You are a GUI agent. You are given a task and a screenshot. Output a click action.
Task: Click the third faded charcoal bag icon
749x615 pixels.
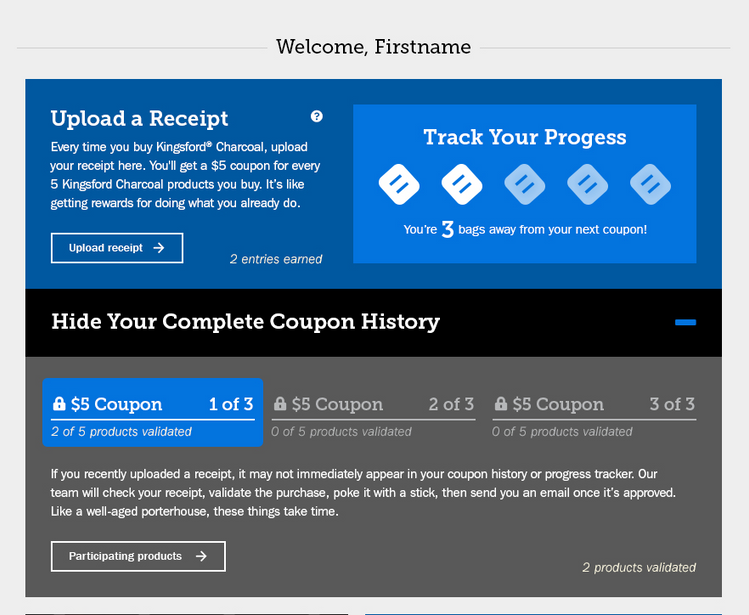click(x=524, y=184)
